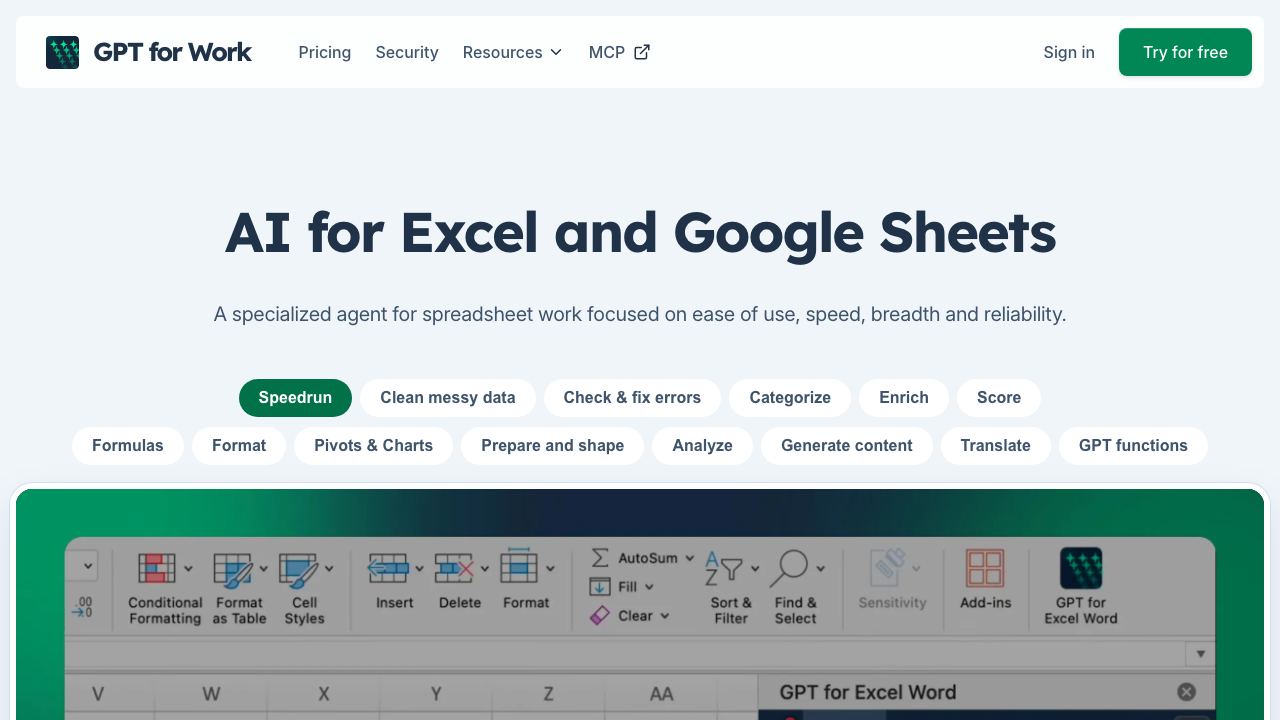Image resolution: width=1280 pixels, height=720 pixels.
Task: Click the Sensitivity icon
Action: point(888,567)
